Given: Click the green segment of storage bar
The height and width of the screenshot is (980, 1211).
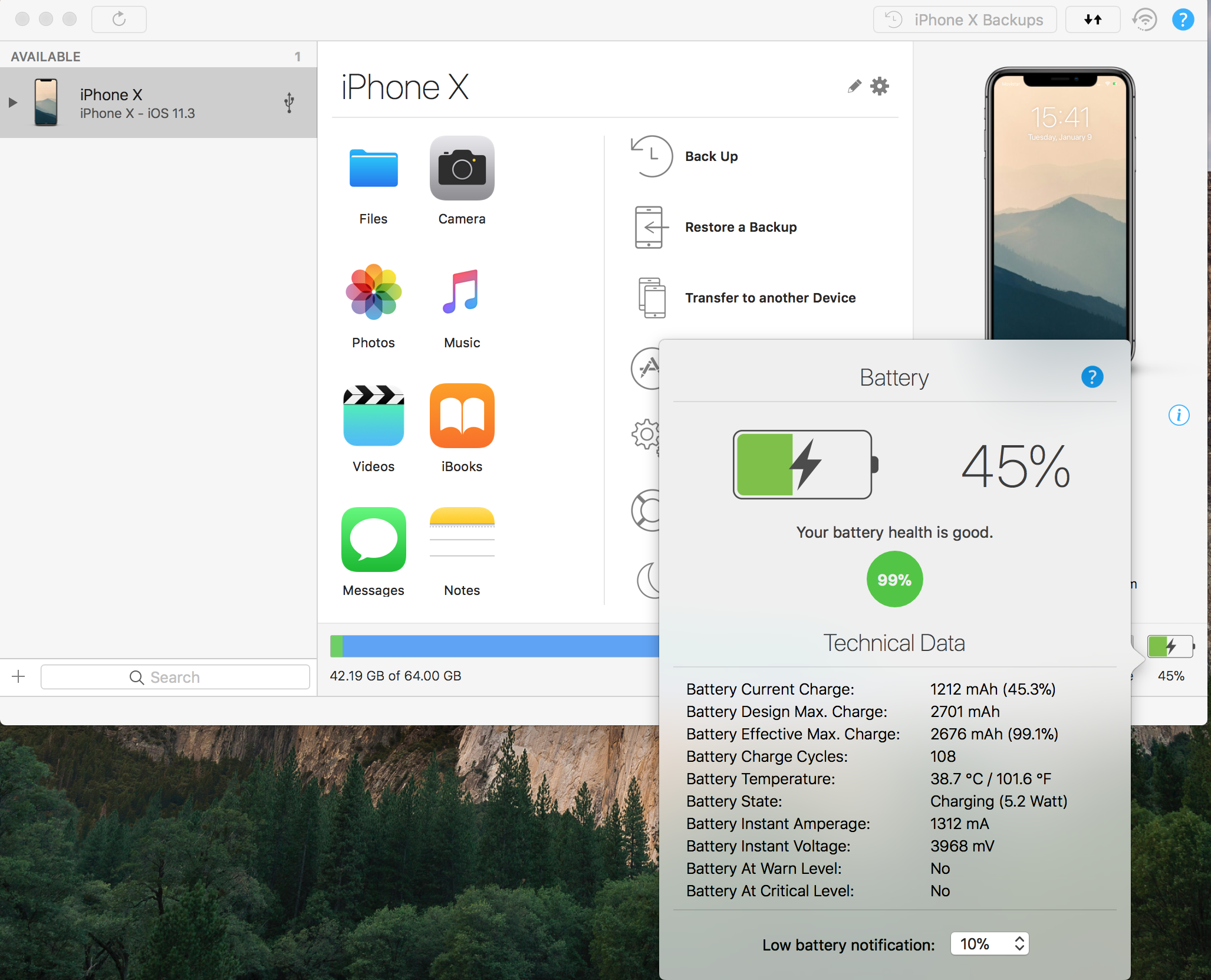Looking at the screenshot, I should pos(337,646).
